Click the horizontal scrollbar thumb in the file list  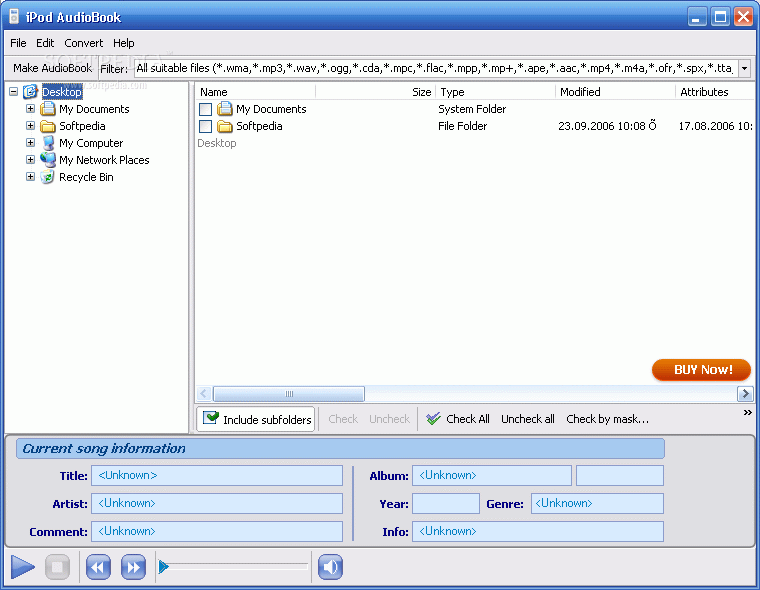pos(289,394)
